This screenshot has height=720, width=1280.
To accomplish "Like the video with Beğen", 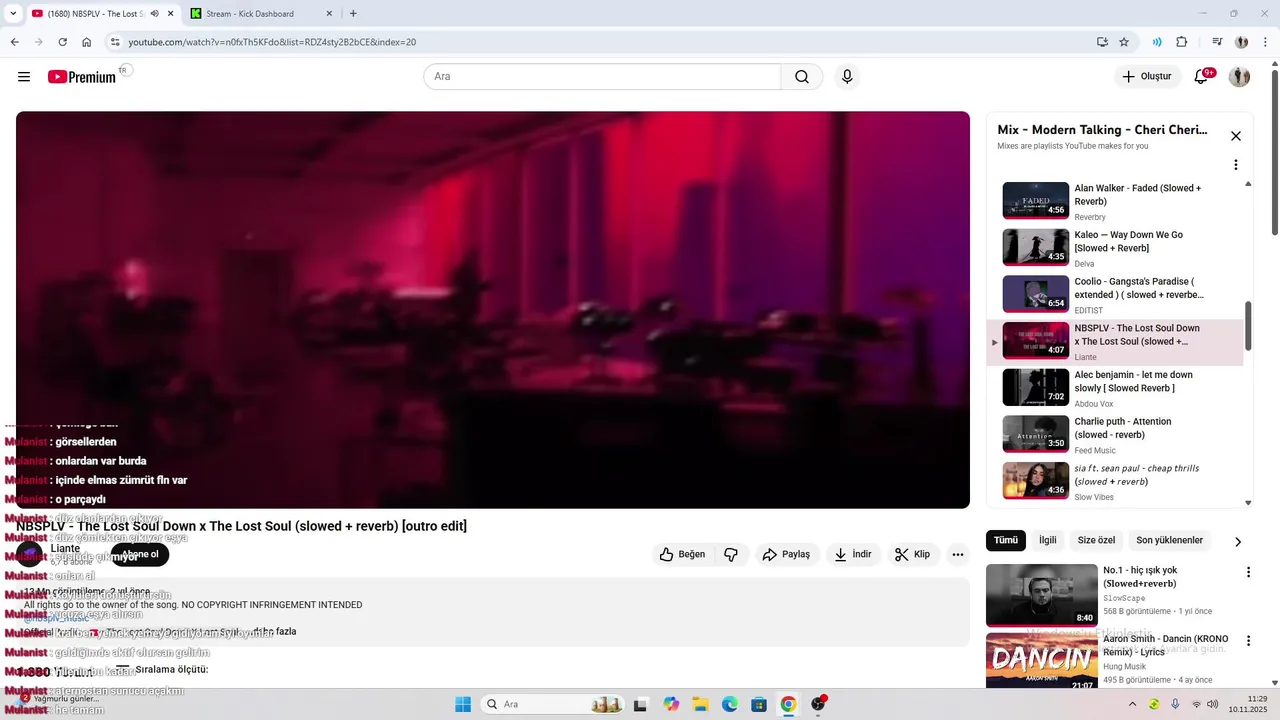I will (682, 554).
